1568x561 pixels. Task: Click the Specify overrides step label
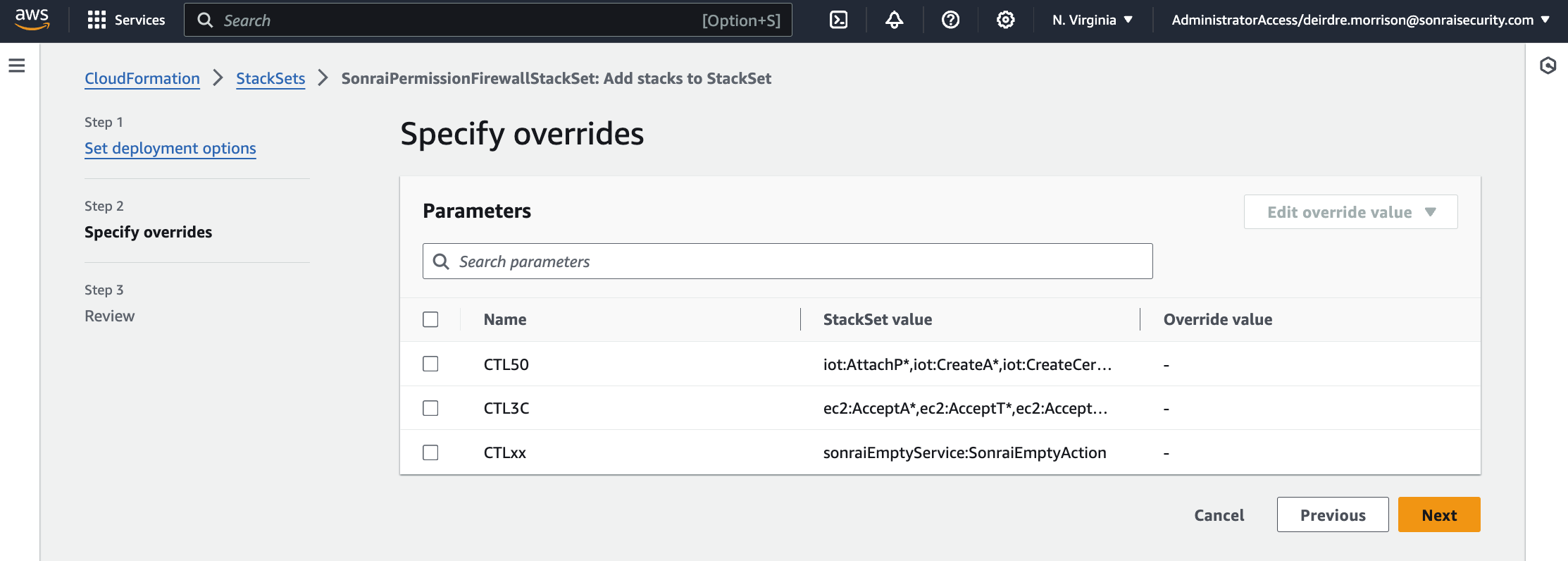(148, 232)
